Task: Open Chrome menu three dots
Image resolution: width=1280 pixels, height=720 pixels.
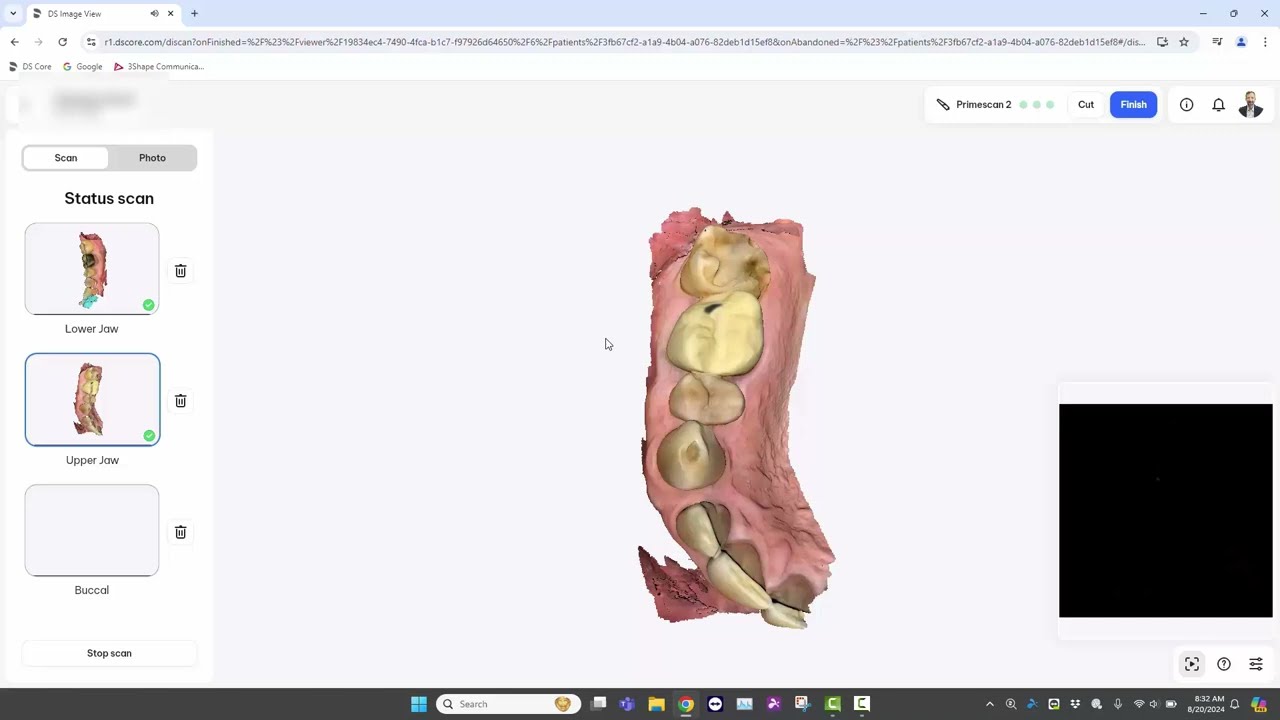Action: pos(1265,42)
